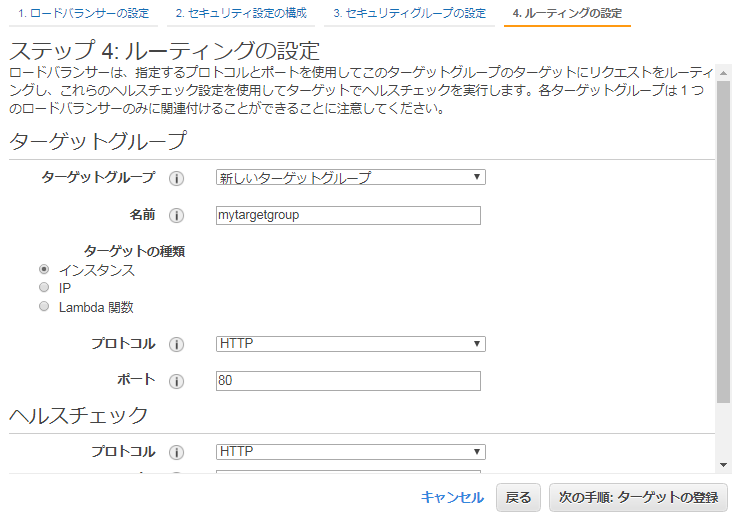
Task: Click 次の手順: ターゲットの登録 button
Action: coord(638,497)
